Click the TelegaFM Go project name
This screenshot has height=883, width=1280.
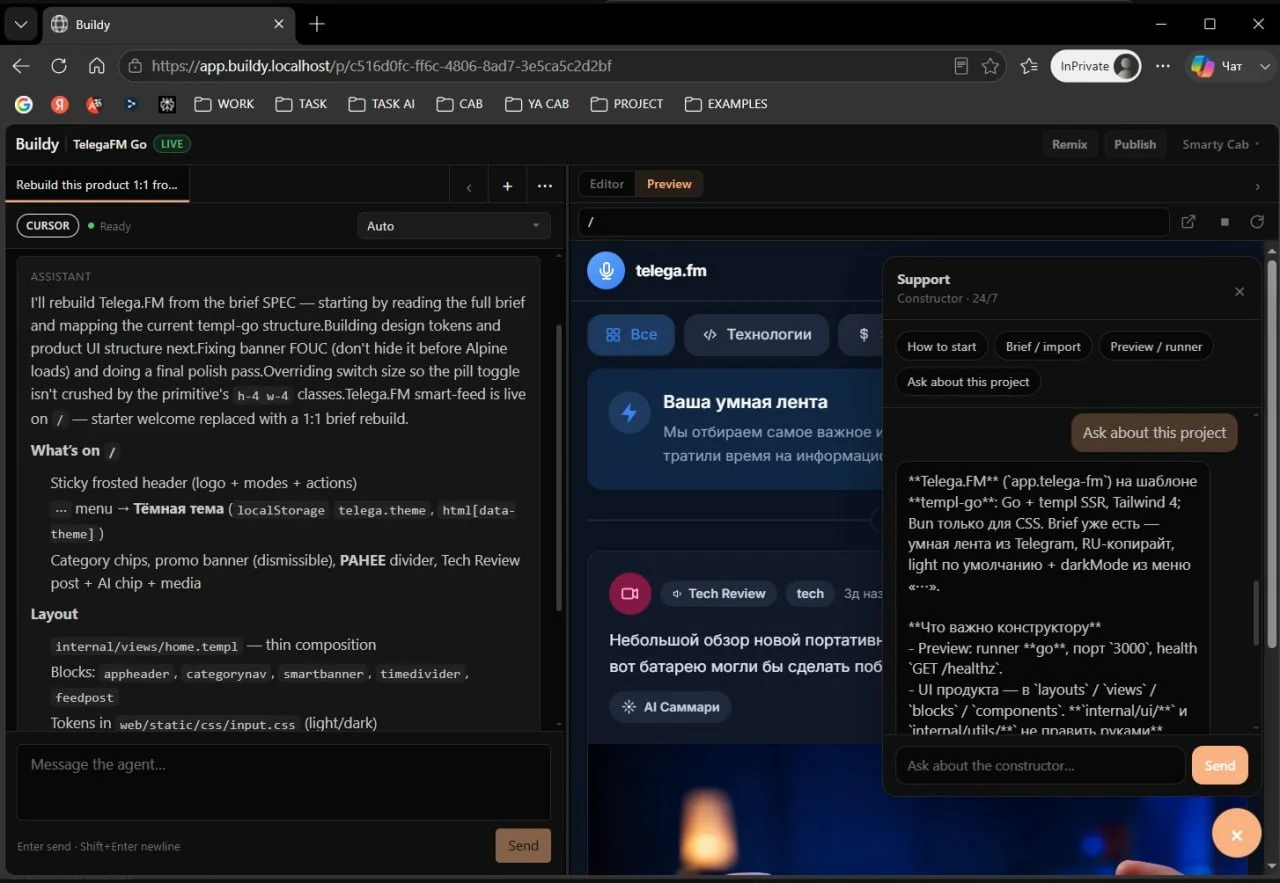tap(110, 144)
